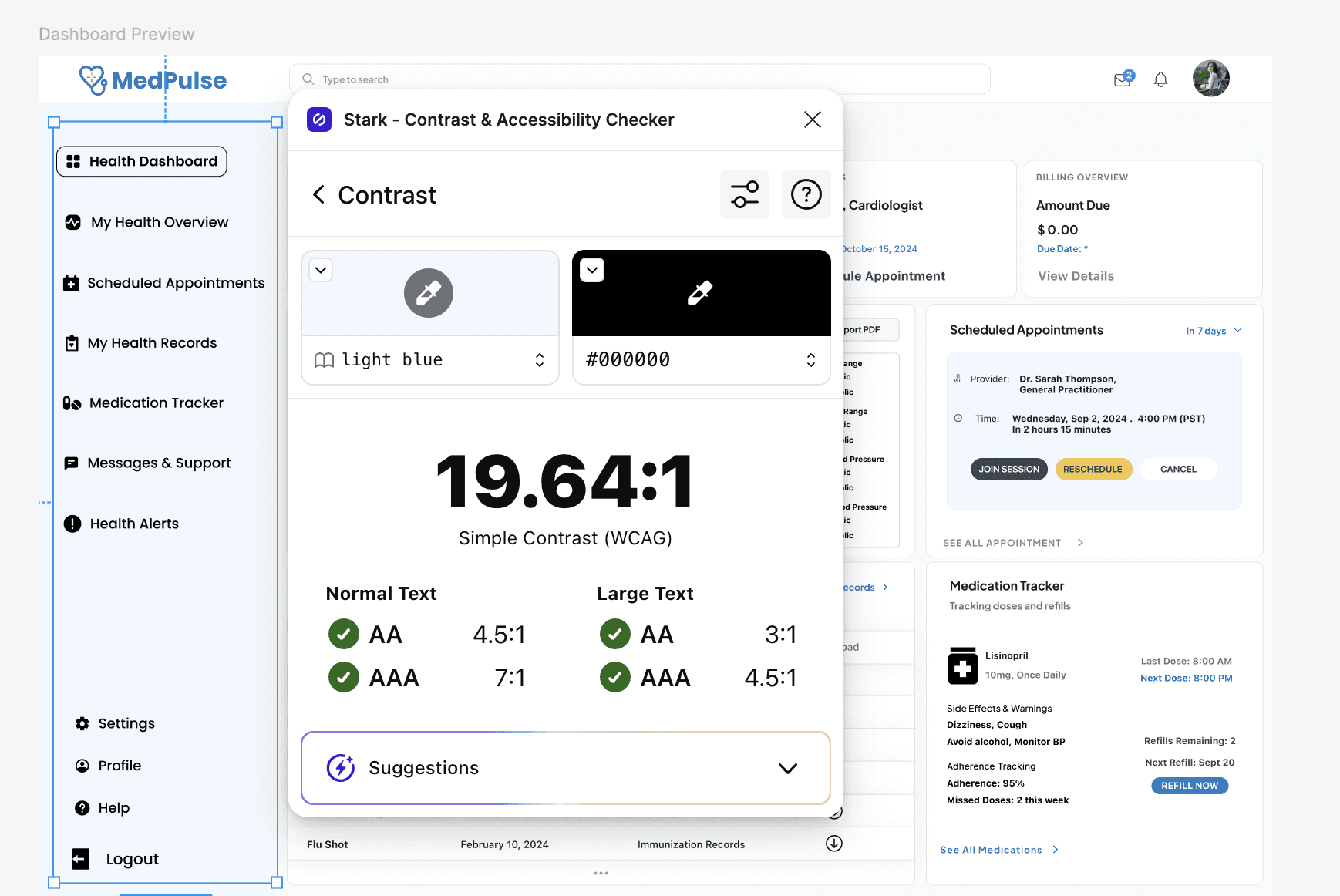1340x896 pixels.
Task: Click REFILL NOW for Lisinopril
Action: click(1190, 786)
